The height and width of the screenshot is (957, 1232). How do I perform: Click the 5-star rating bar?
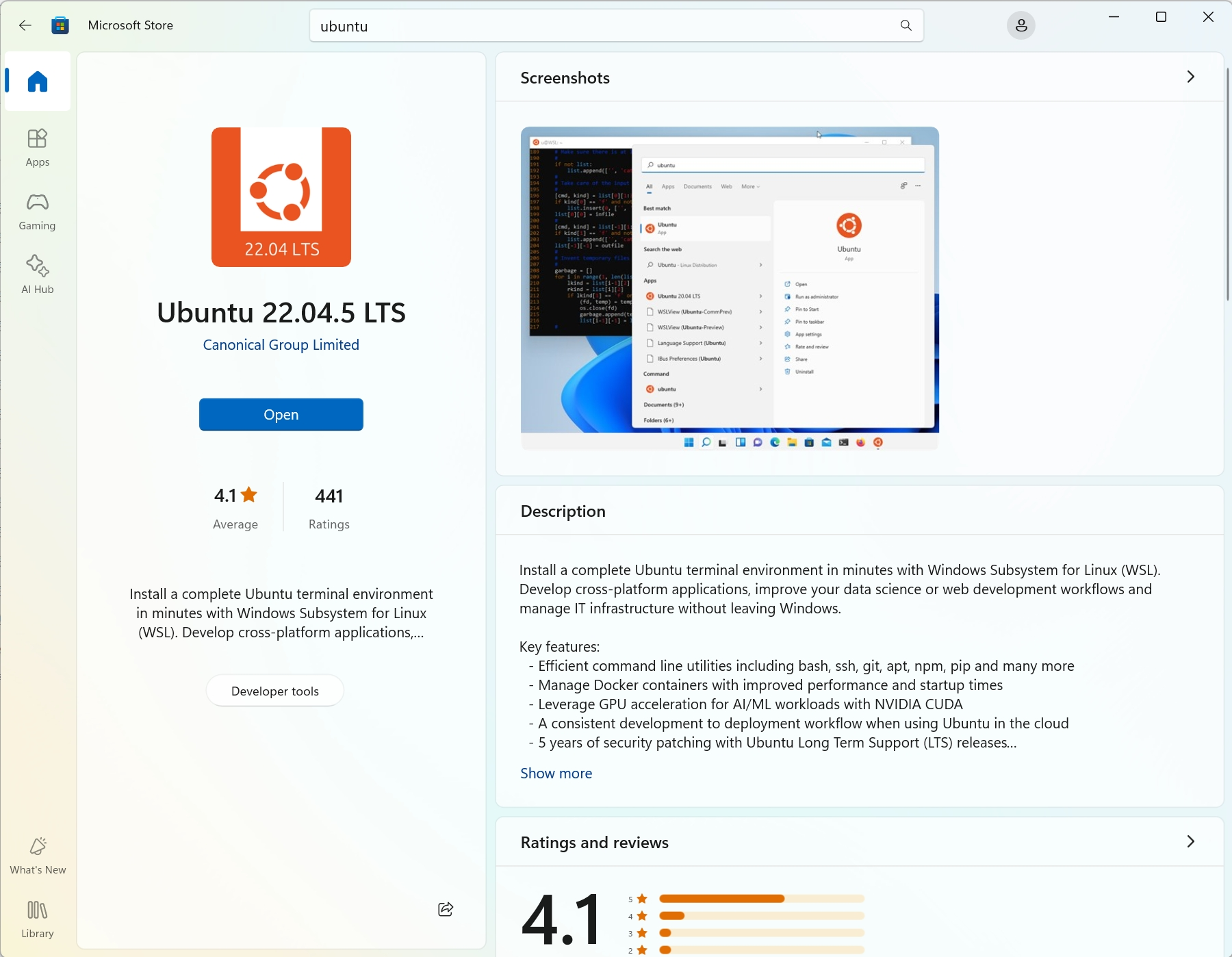[x=761, y=899]
